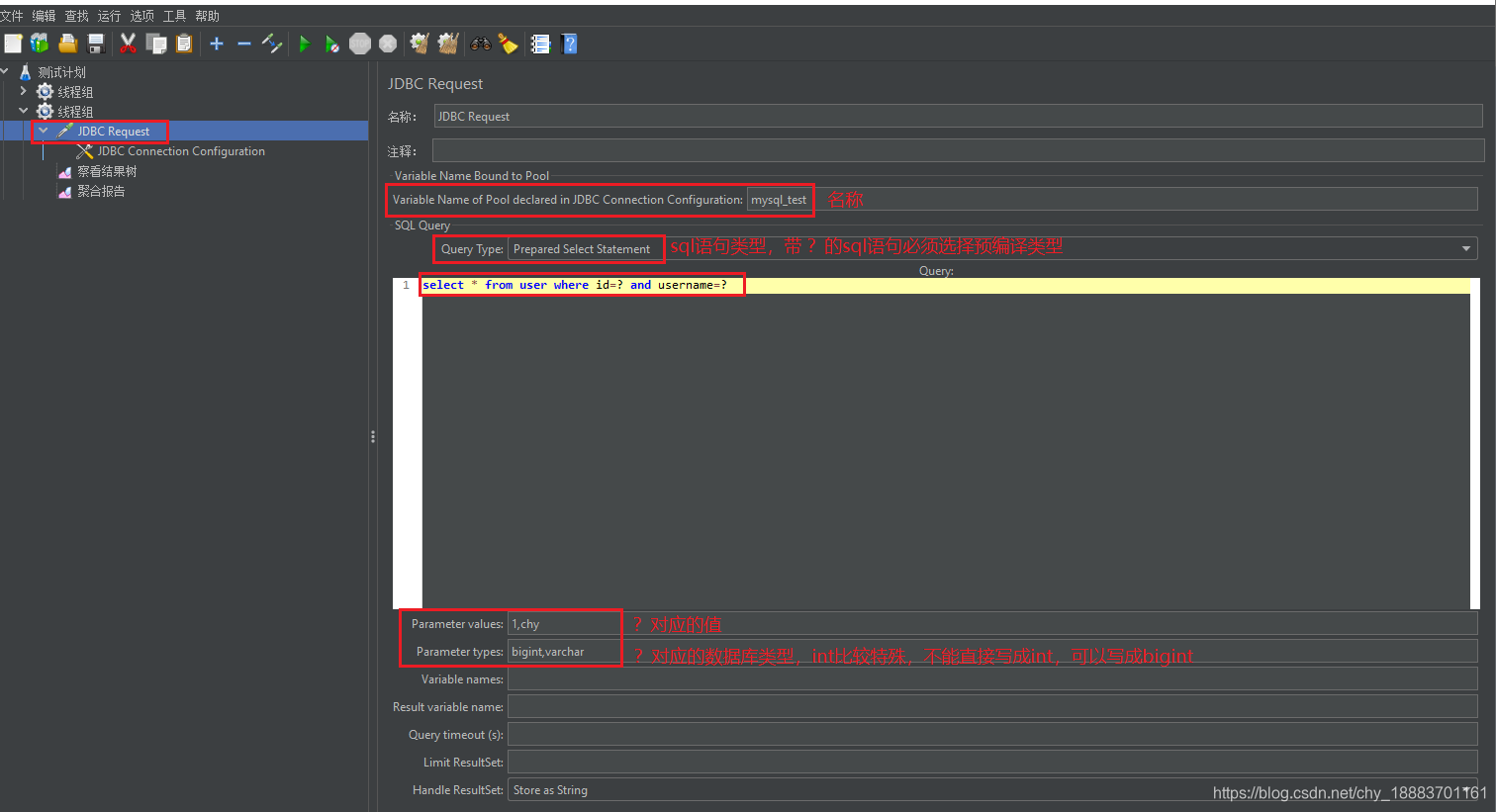
Task: Click the JDBC Request pipette icon
Action: tap(65, 131)
